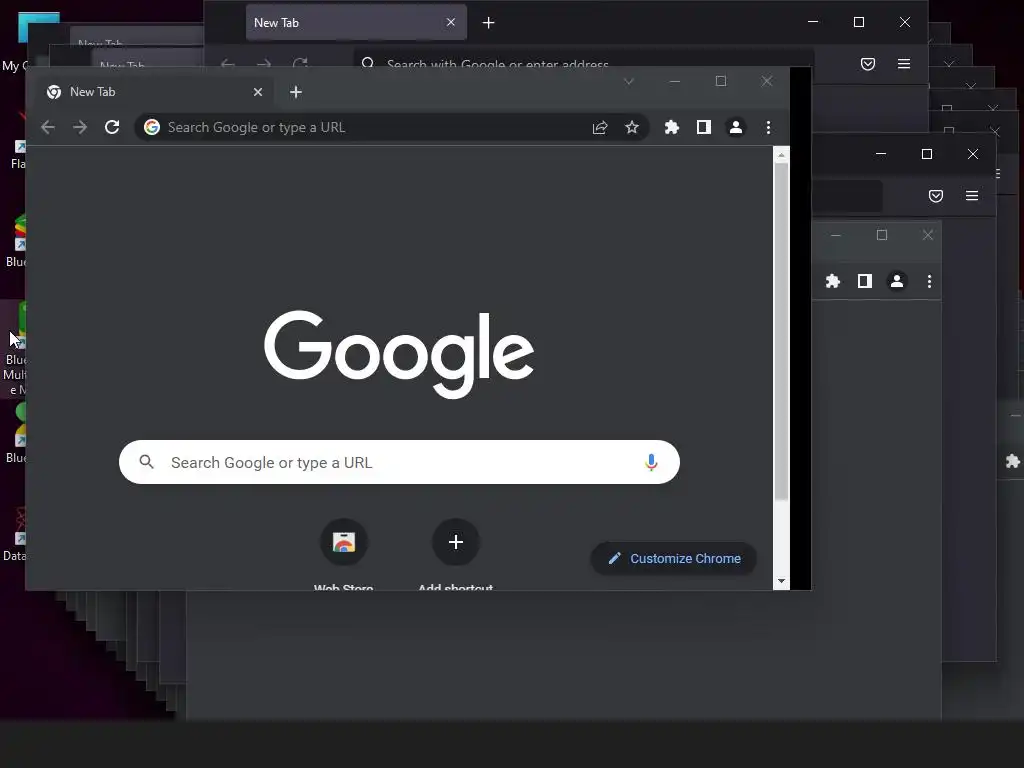Minimize the top Firefox window
The width and height of the screenshot is (1024, 768).
click(813, 22)
